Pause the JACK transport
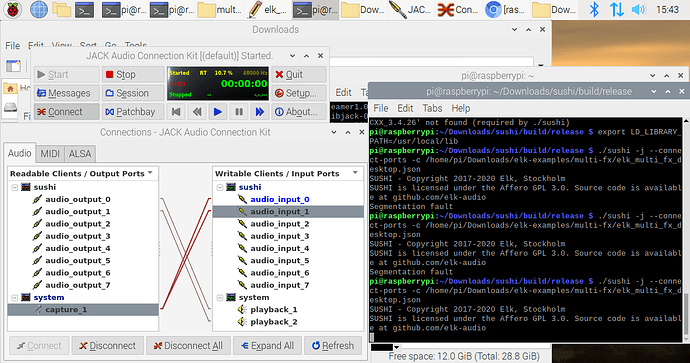 (239, 112)
